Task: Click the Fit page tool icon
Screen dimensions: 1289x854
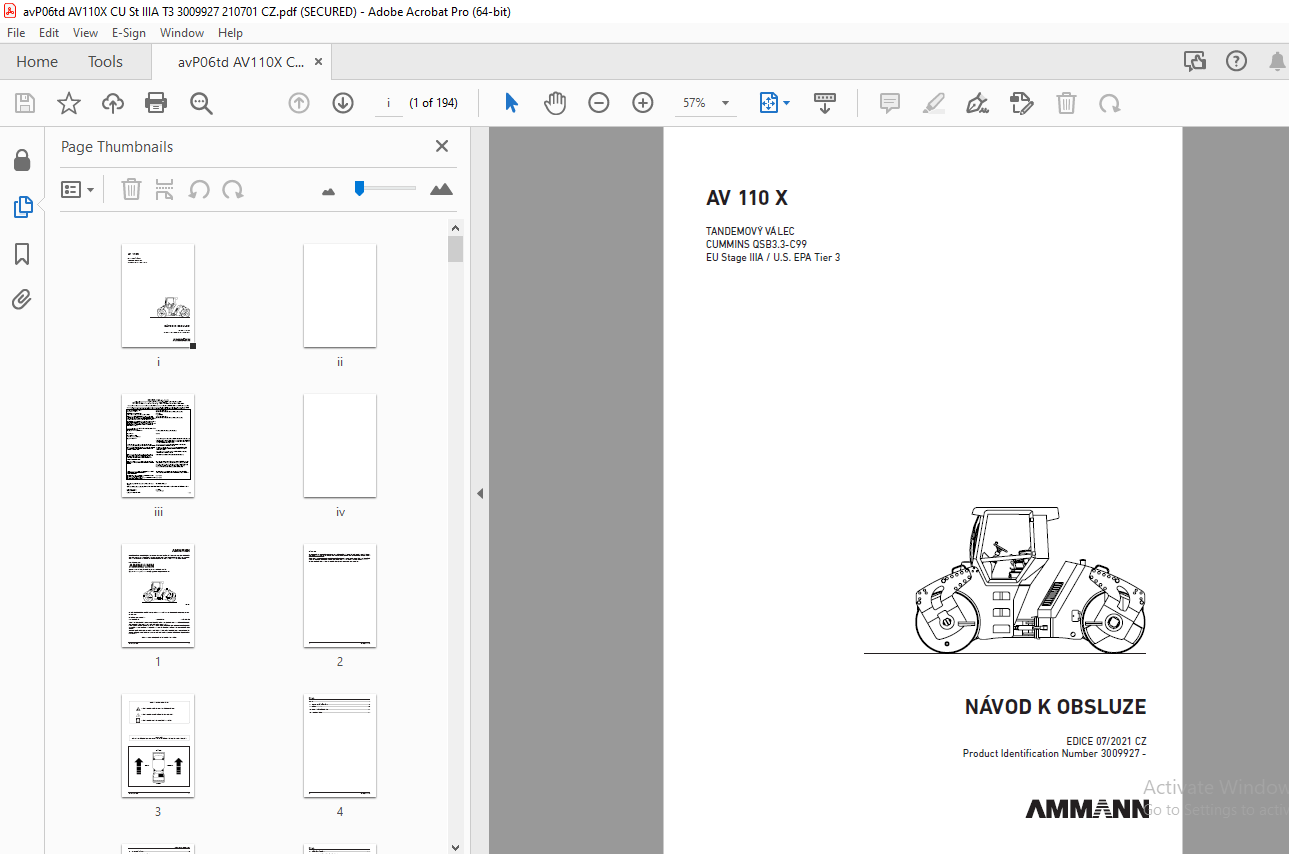Action: [769, 103]
